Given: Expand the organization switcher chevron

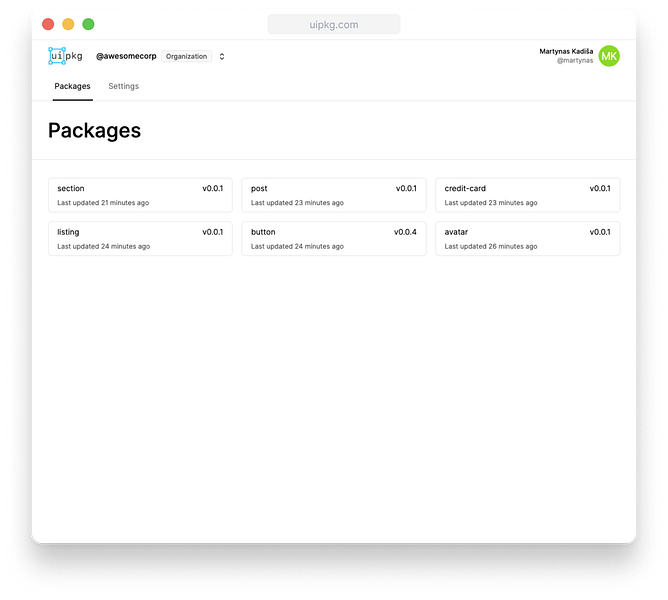Looking at the screenshot, I should click(x=222, y=56).
